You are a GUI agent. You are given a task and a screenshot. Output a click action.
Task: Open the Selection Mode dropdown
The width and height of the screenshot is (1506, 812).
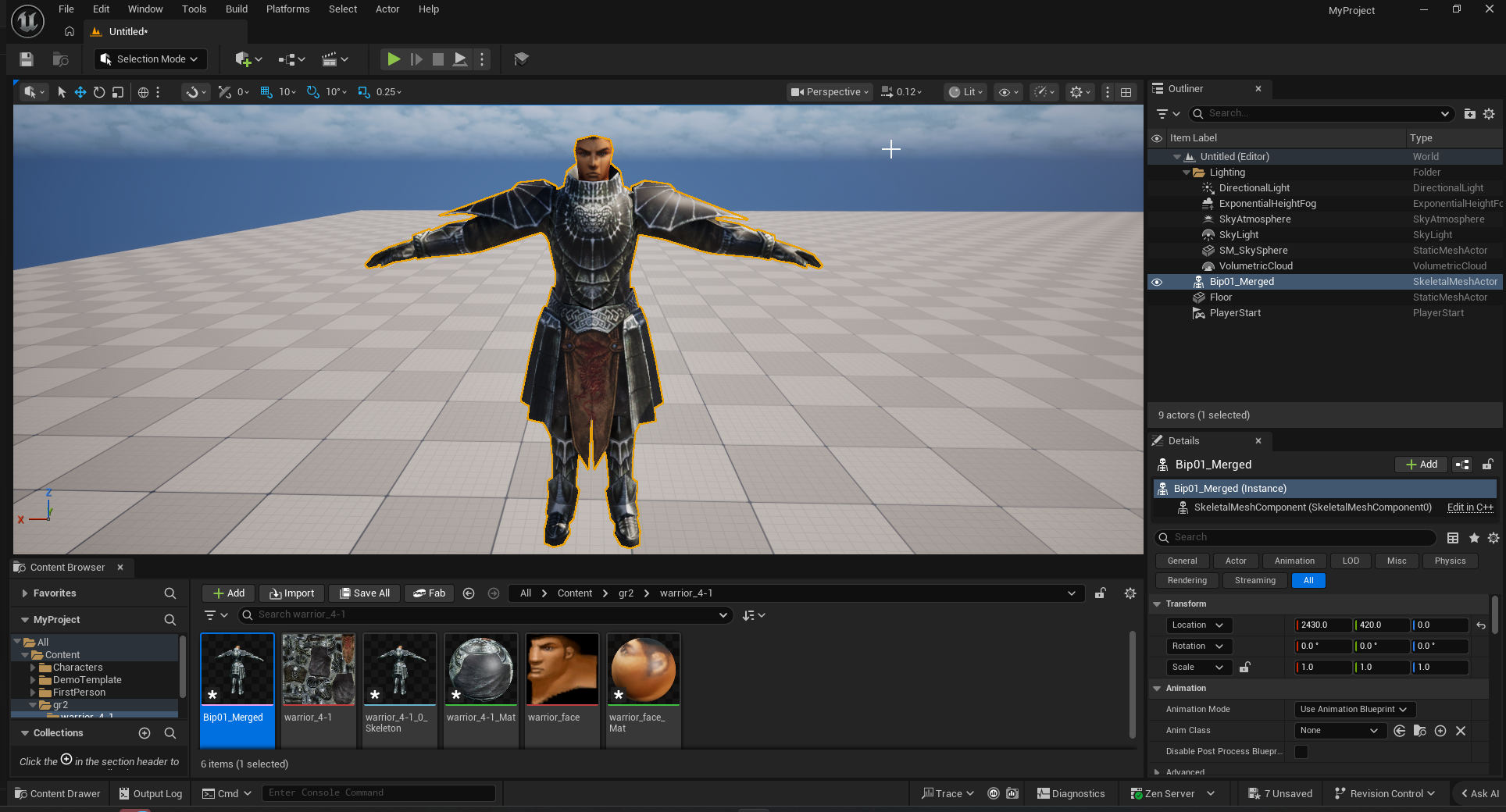pyautogui.click(x=150, y=59)
